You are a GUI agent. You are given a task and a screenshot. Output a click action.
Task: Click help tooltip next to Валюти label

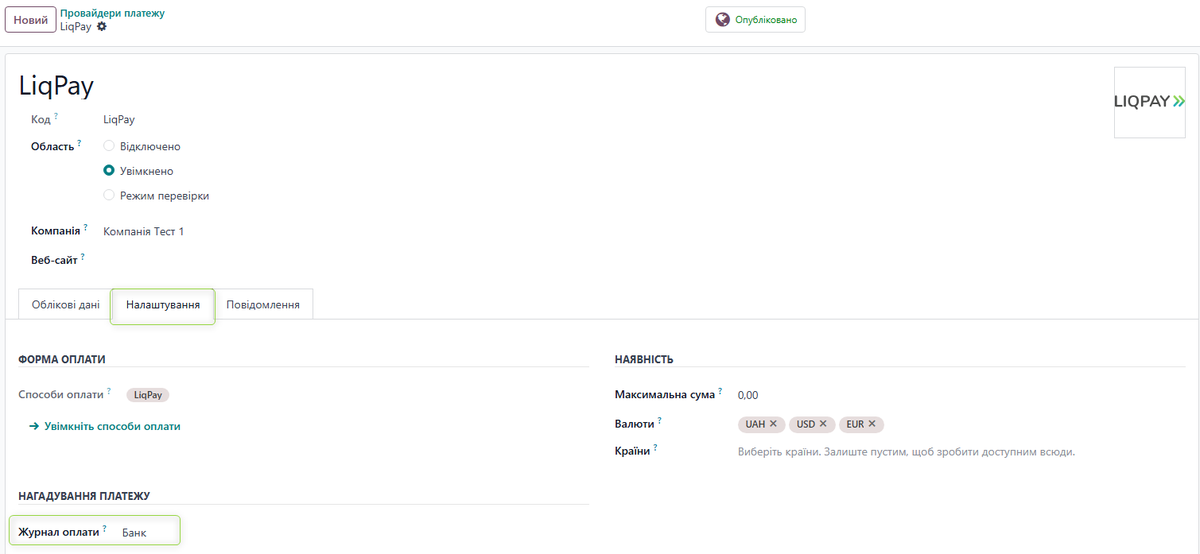coord(660,421)
